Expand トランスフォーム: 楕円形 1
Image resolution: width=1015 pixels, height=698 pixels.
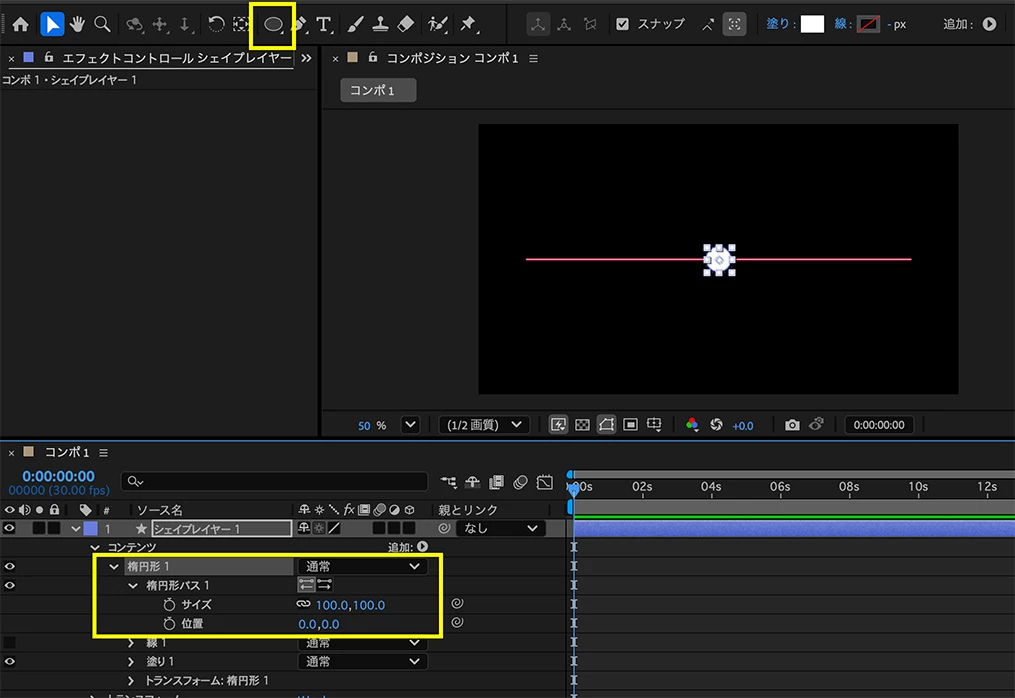[x=131, y=681]
